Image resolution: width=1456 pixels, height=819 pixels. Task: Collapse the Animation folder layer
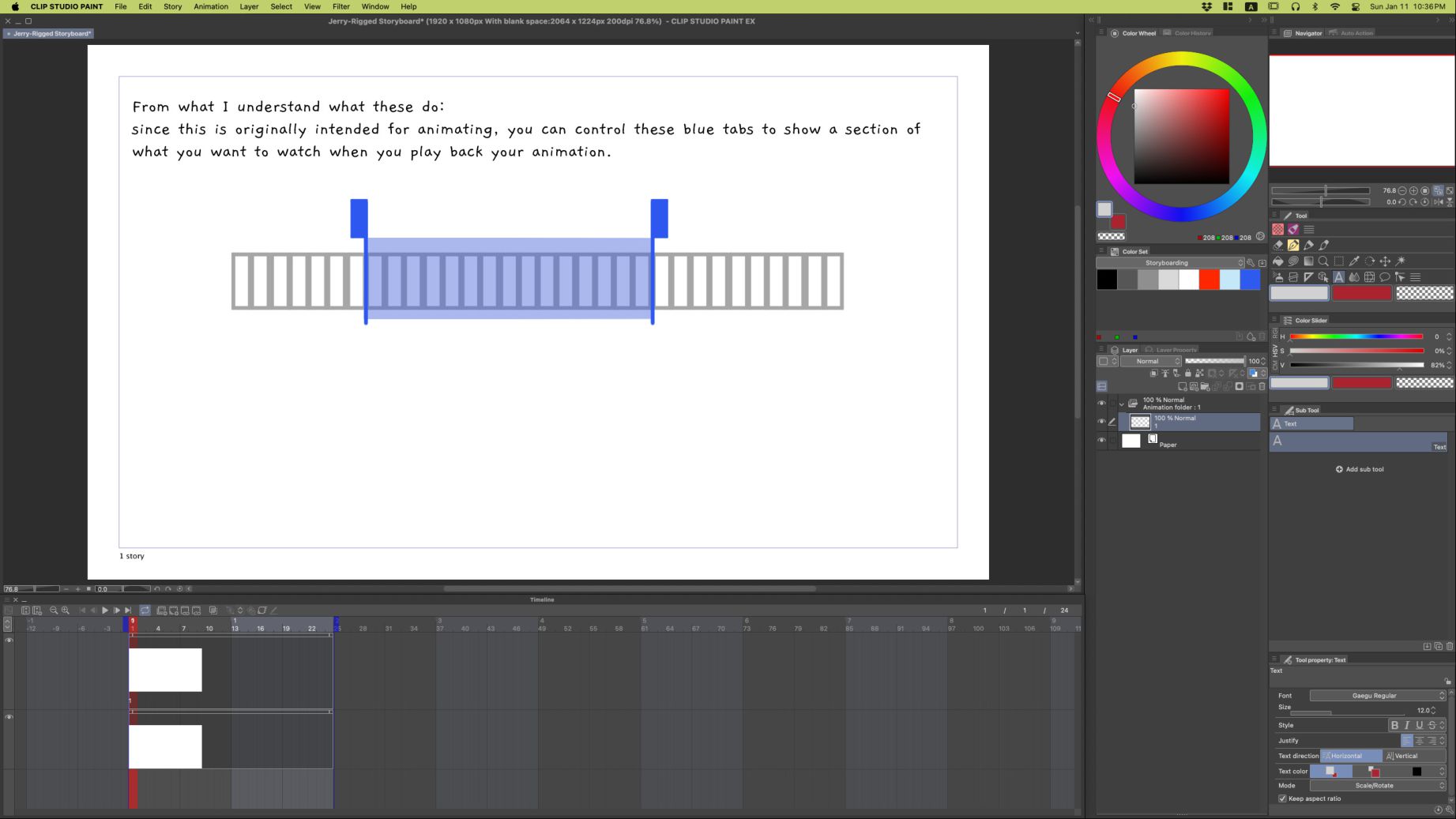click(1121, 404)
